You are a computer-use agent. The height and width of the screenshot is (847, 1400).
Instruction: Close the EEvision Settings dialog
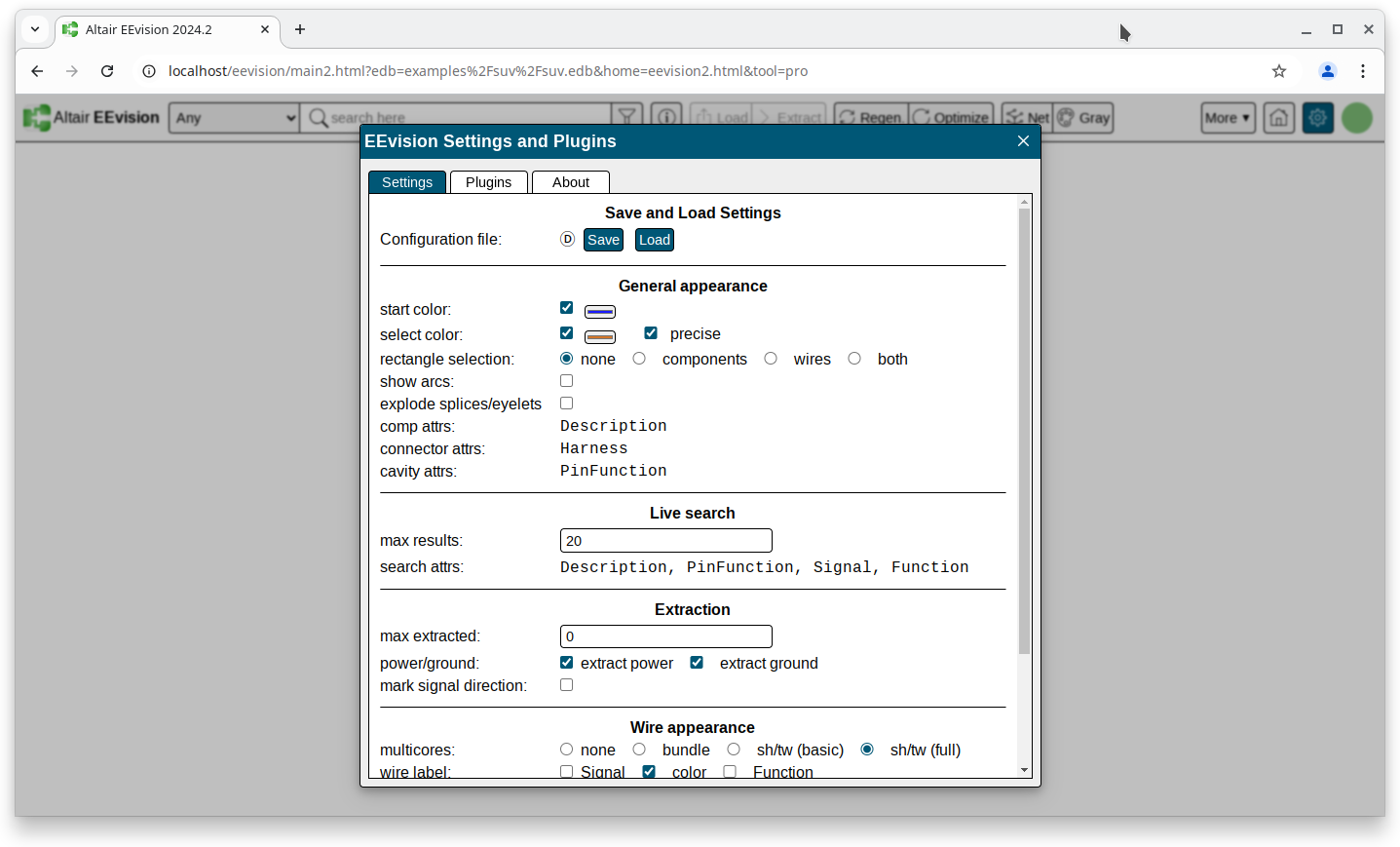click(1023, 141)
